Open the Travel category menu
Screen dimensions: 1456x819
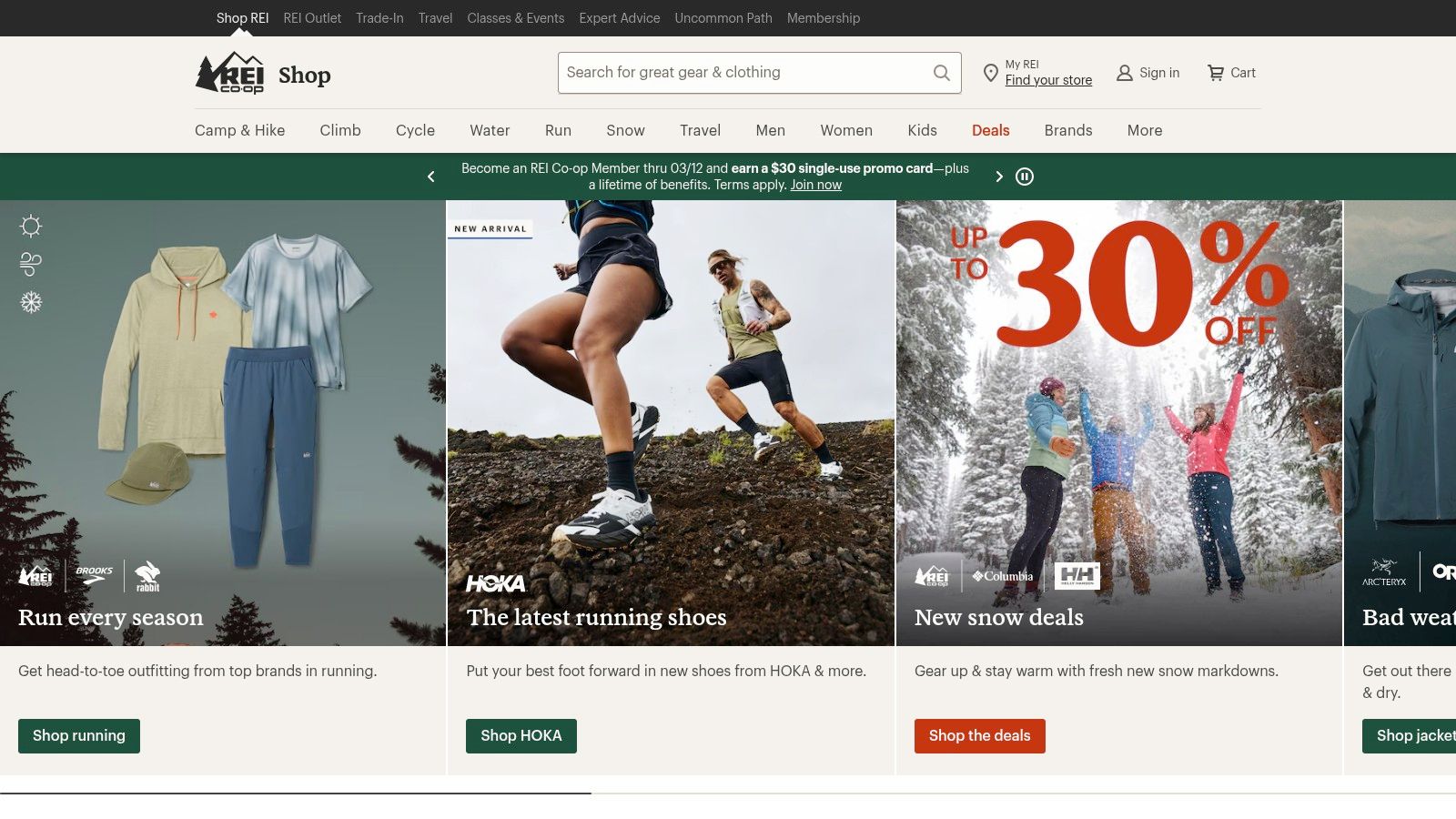(701, 130)
